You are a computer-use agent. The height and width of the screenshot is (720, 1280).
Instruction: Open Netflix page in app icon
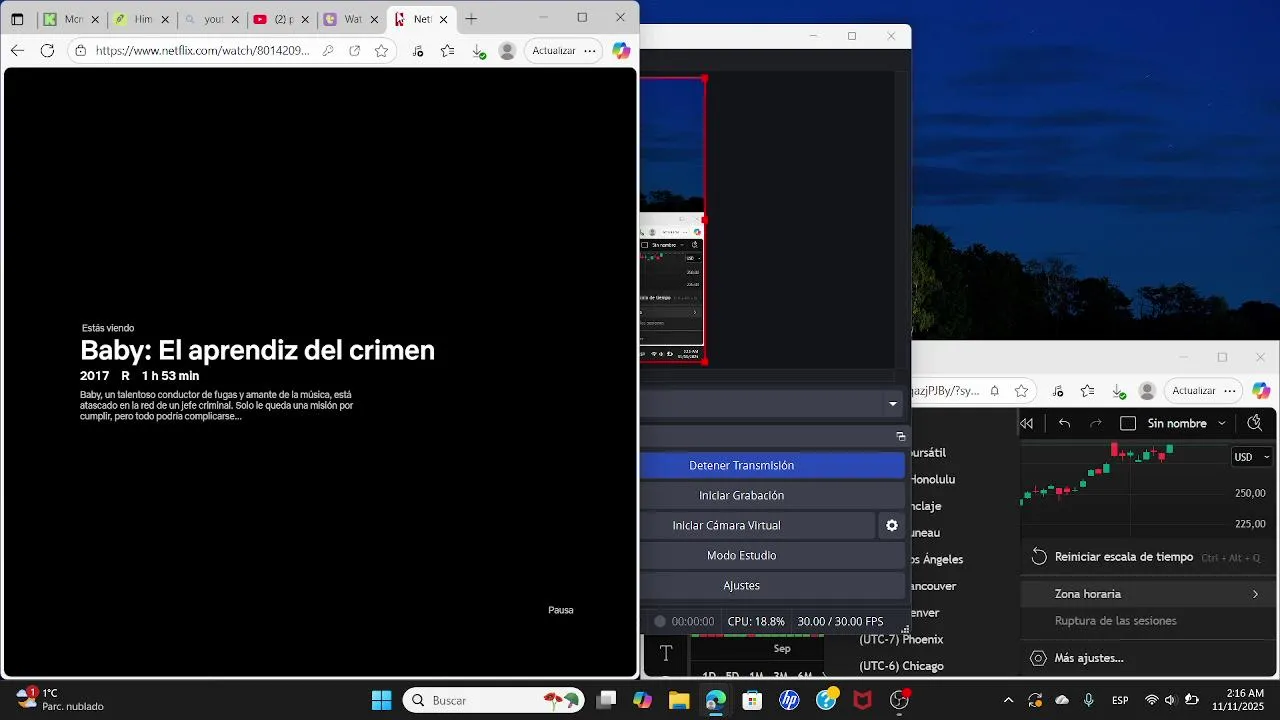354,50
